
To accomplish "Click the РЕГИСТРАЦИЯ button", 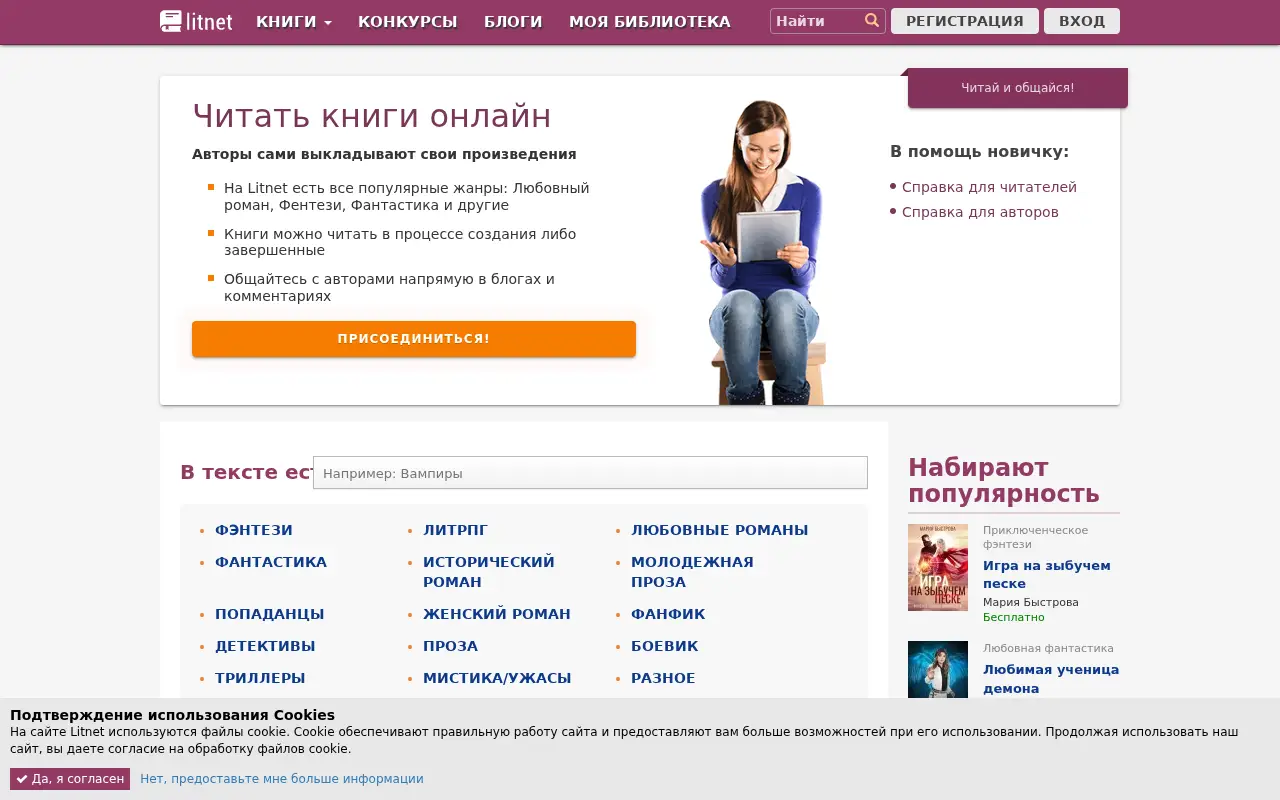I will (965, 21).
